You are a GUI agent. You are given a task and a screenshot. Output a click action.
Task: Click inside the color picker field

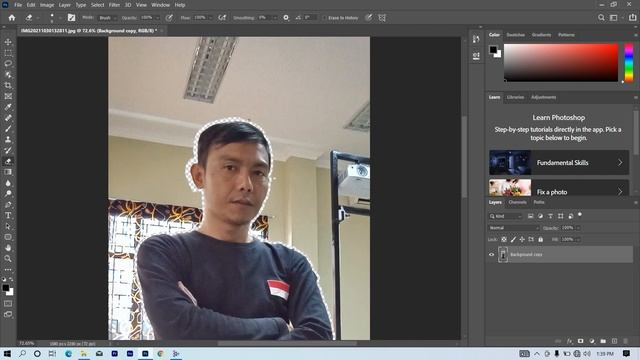(561, 62)
